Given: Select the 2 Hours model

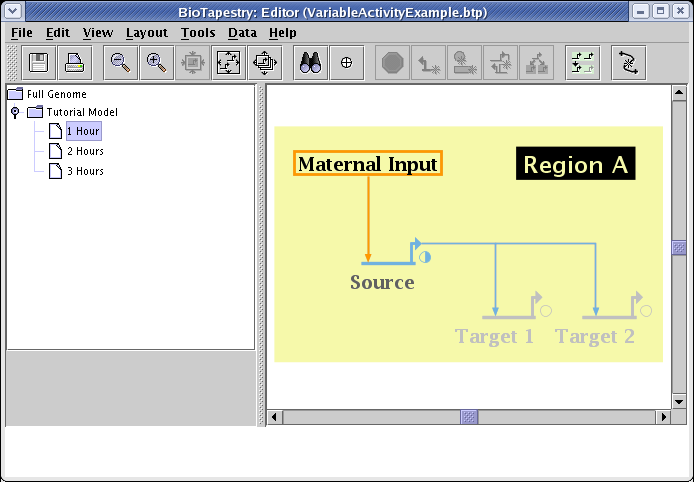Looking at the screenshot, I should pos(84,151).
